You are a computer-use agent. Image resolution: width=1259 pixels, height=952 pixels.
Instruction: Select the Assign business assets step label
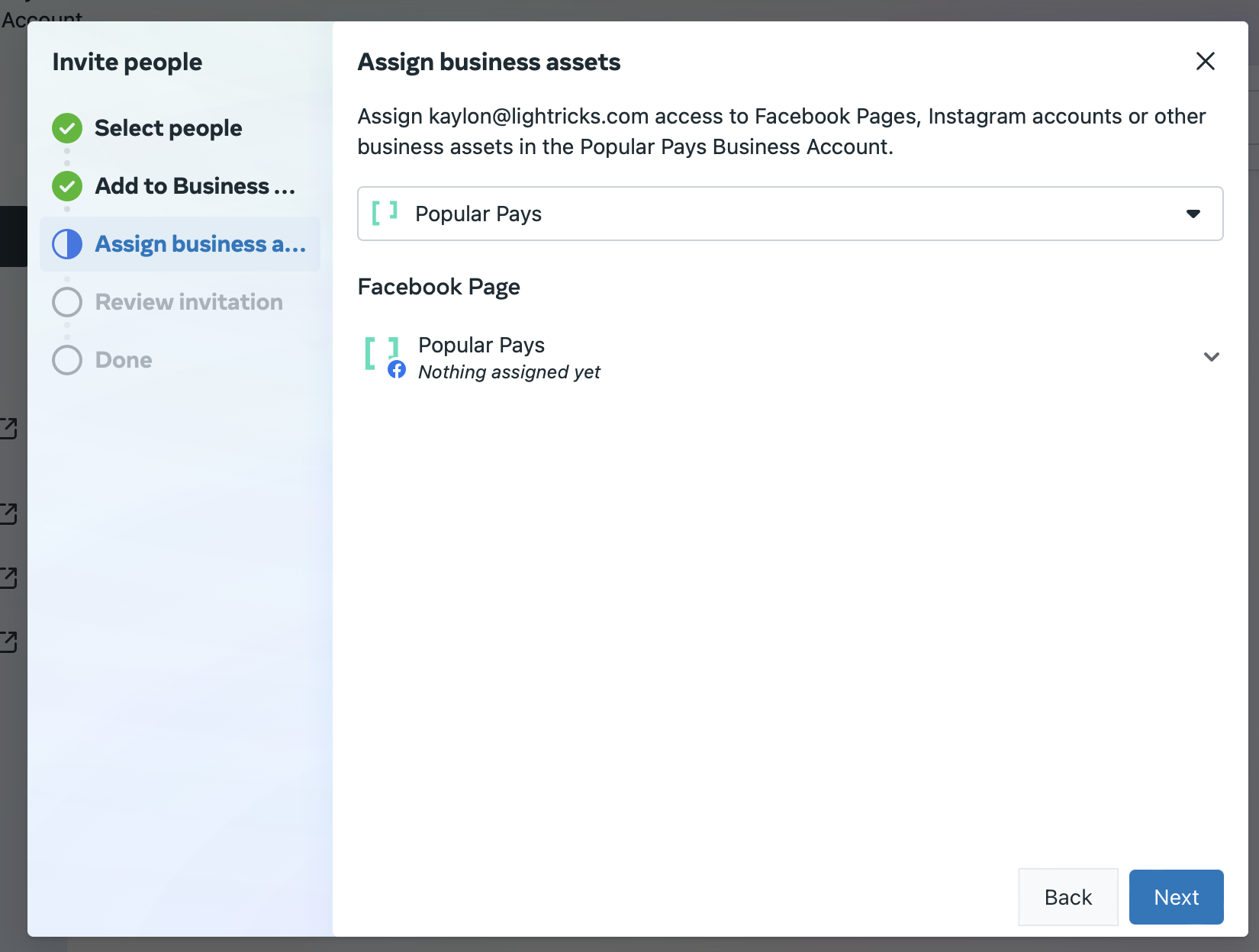(x=200, y=244)
